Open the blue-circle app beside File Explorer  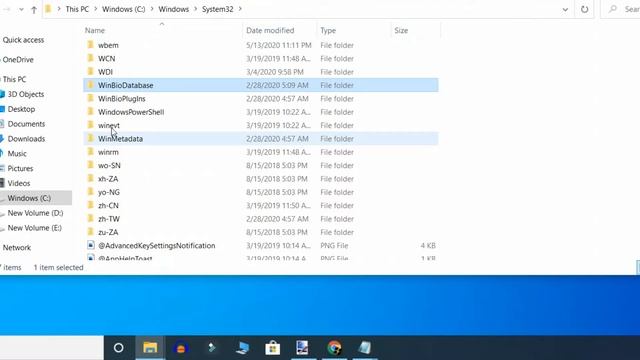(x=181, y=348)
